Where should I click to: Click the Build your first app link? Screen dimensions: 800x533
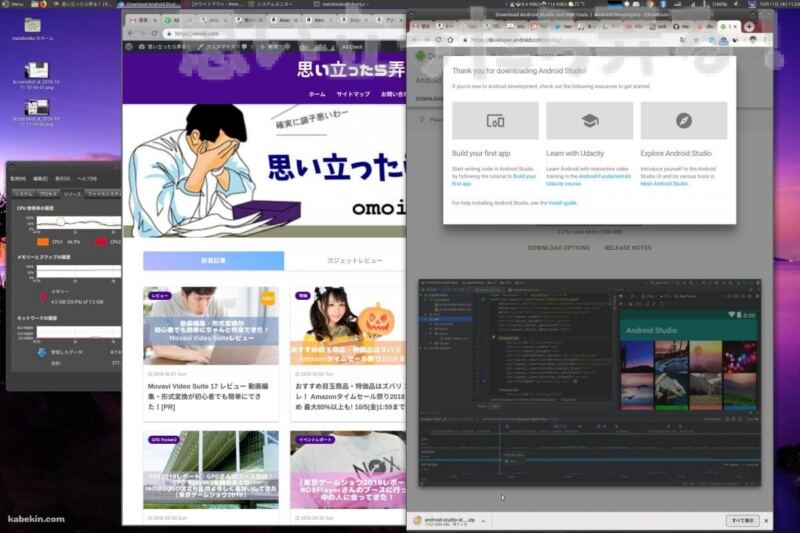(493, 180)
